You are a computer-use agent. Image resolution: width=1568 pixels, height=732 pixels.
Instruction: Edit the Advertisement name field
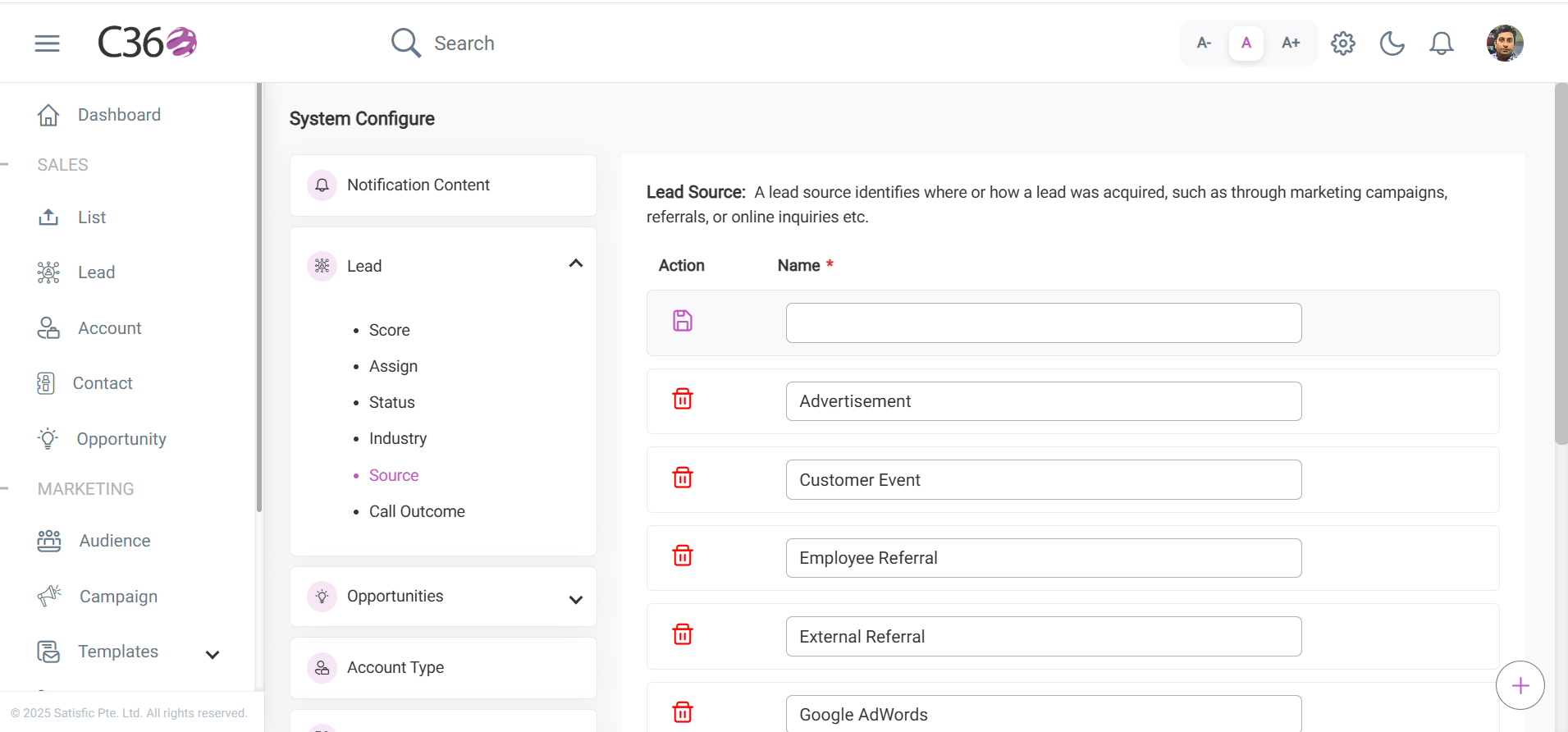(x=1044, y=401)
